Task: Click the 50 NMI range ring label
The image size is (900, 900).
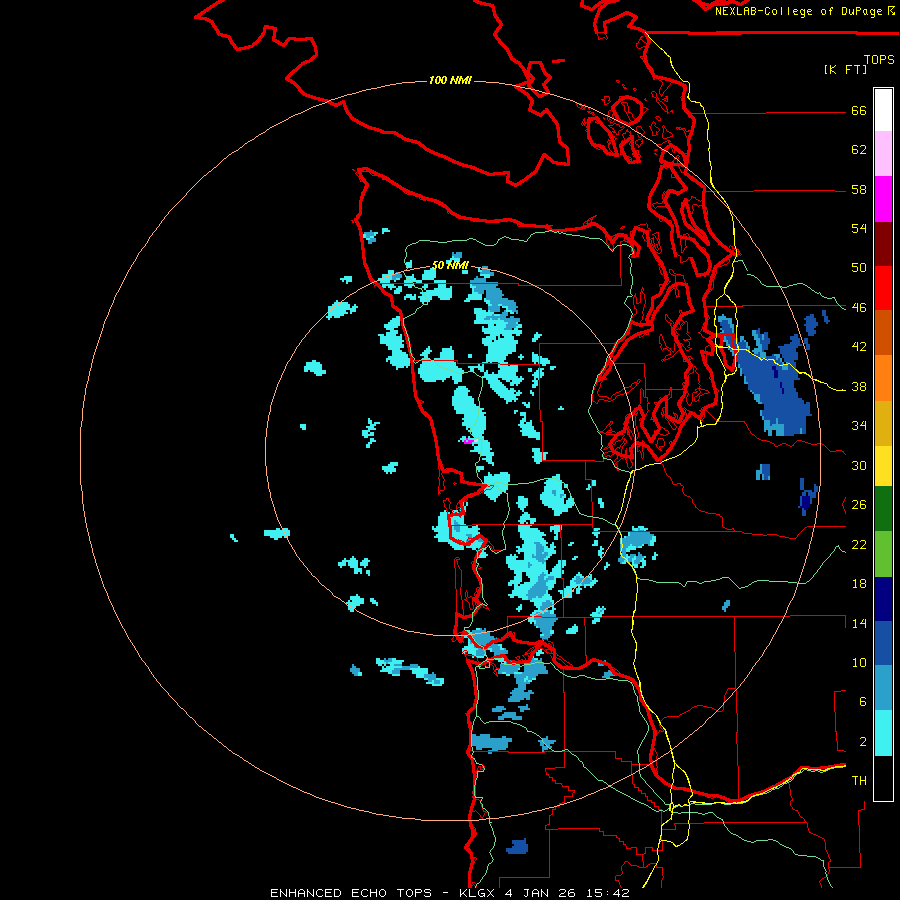Action: [450, 265]
